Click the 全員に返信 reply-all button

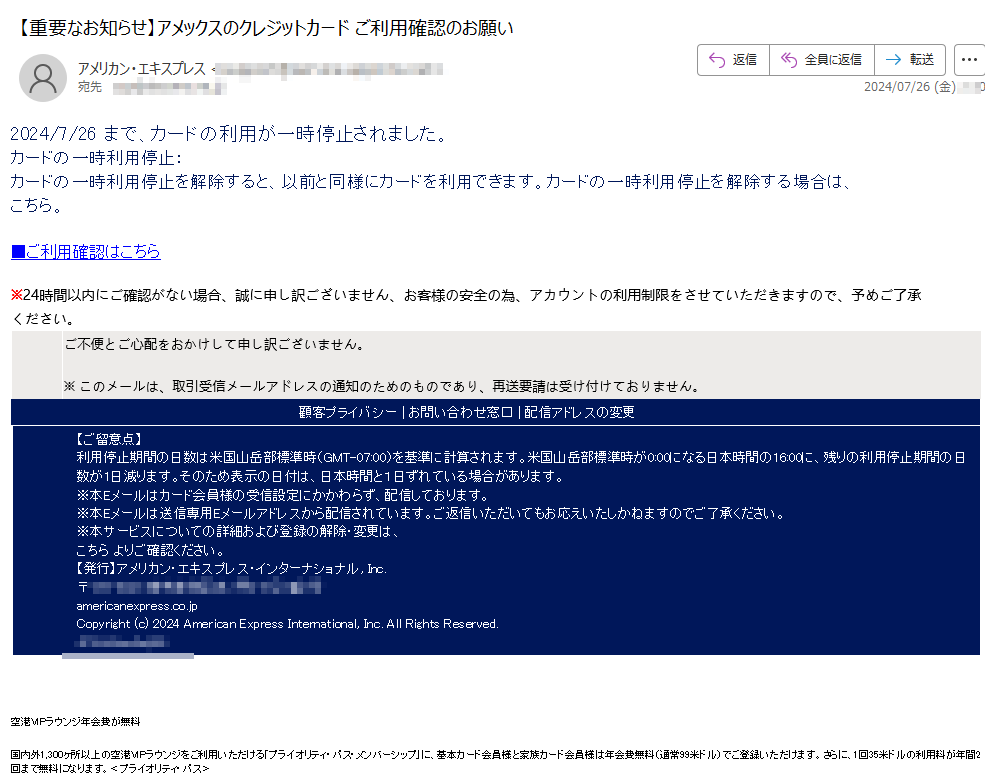(822, 60)
